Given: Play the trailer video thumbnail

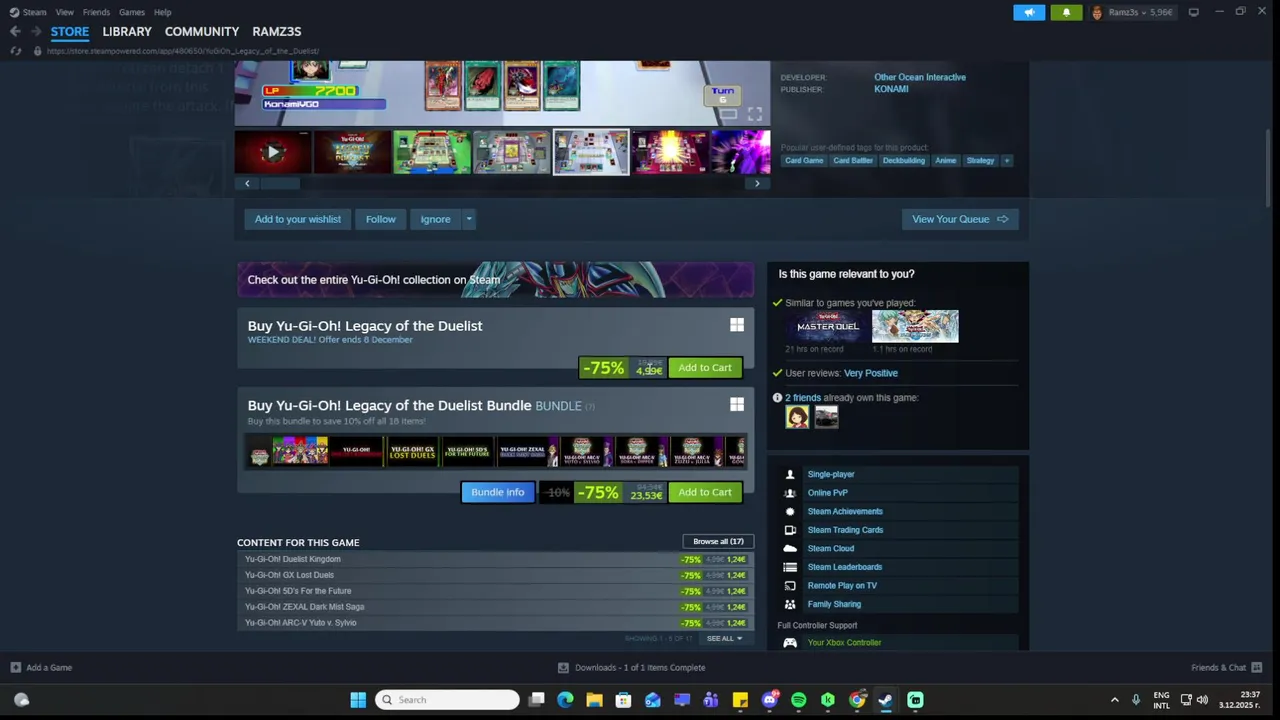Looking at the screenshot, I should pyautogui.click(x=273, y=152).
